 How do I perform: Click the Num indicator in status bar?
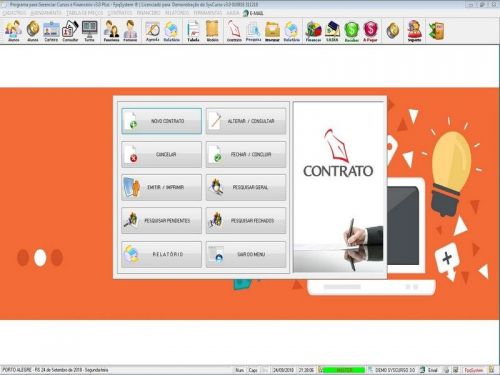(239, 370)
